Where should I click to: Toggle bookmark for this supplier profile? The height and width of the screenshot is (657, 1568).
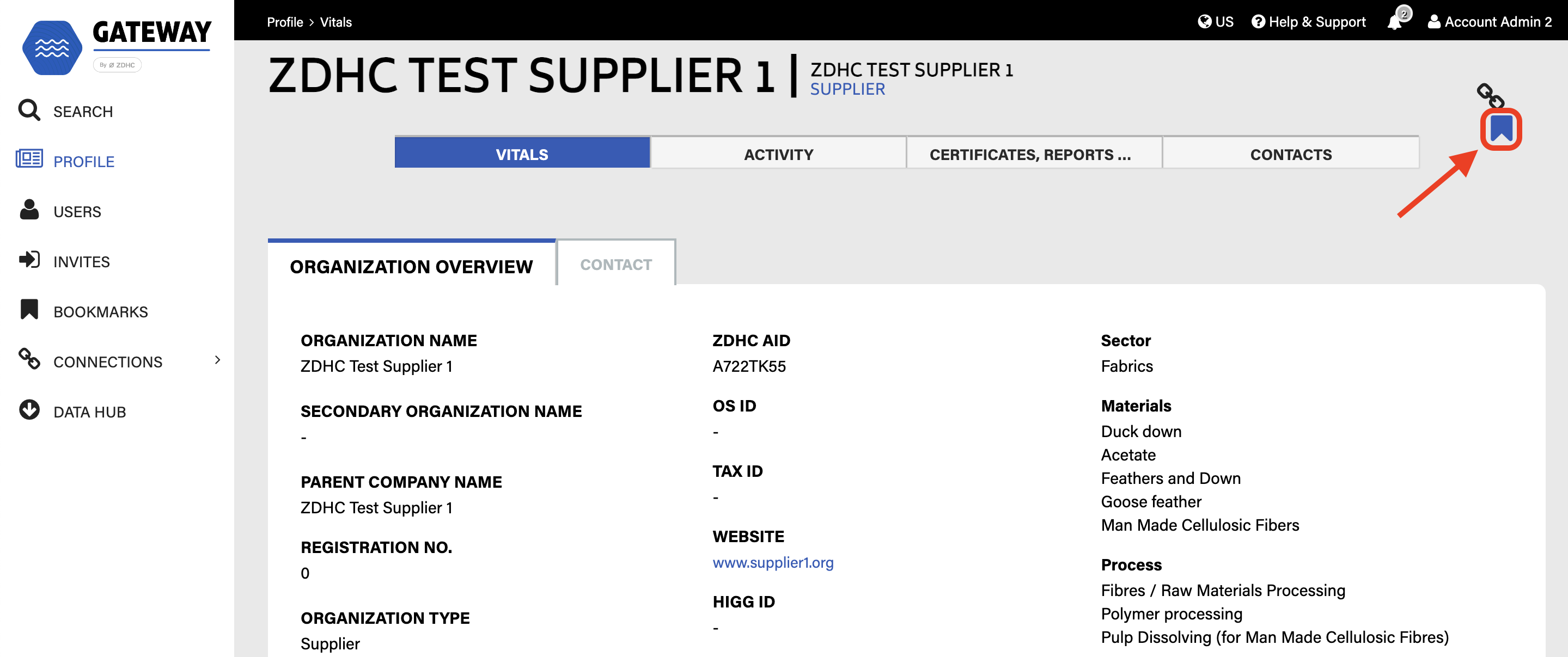click(x=1501, y=129)
